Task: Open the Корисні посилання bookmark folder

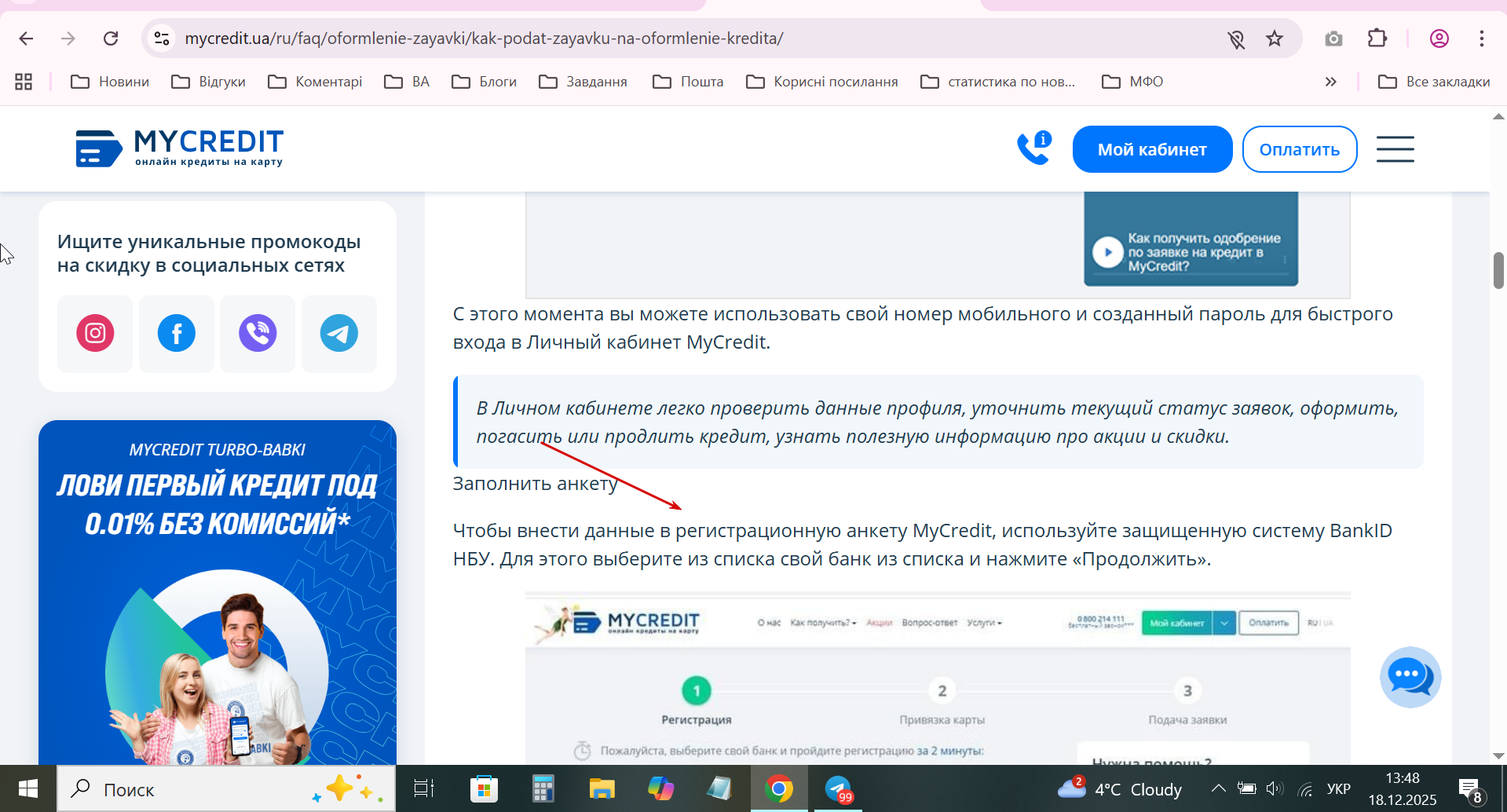Action: 822,82
